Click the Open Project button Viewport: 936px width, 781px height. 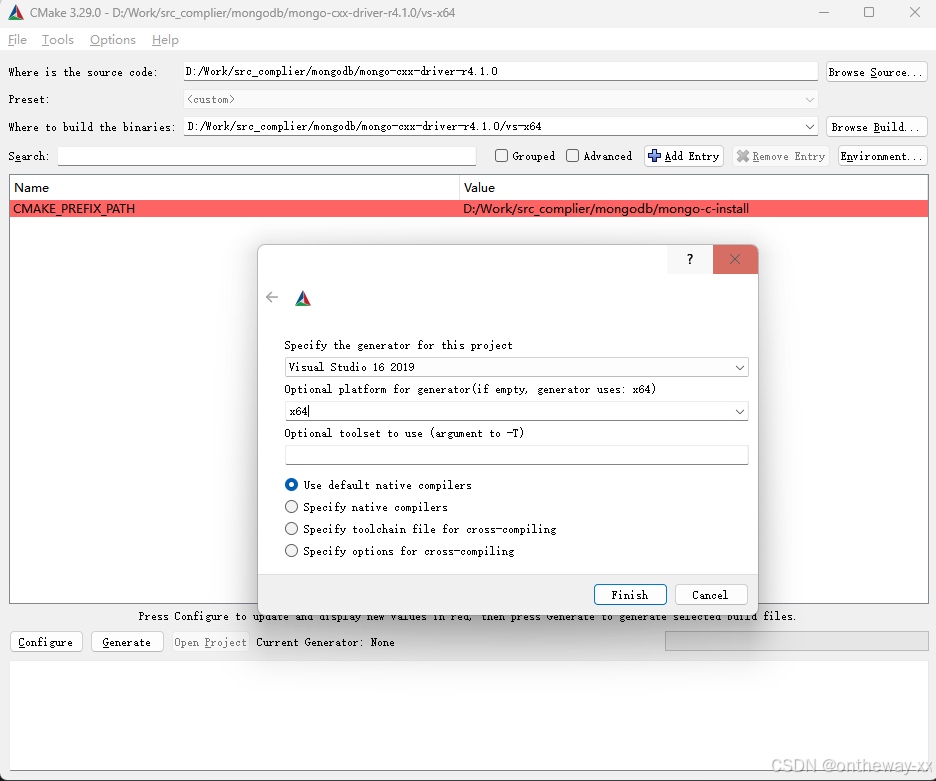tap(210, 642)
